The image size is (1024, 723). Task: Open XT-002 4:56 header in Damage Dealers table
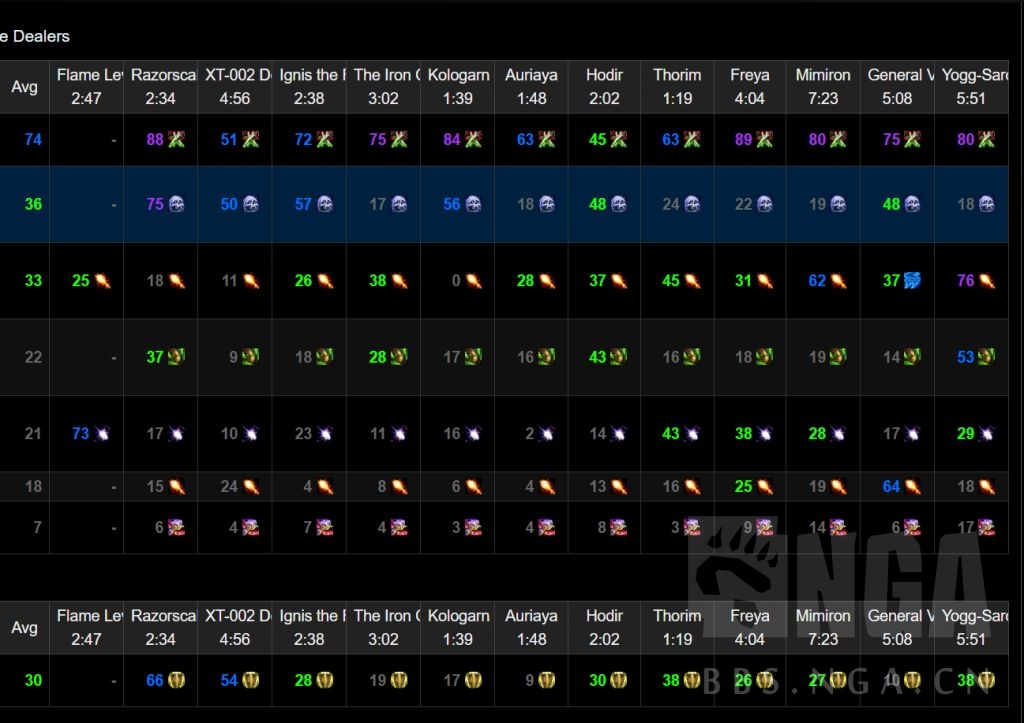[x=234, y=87]
